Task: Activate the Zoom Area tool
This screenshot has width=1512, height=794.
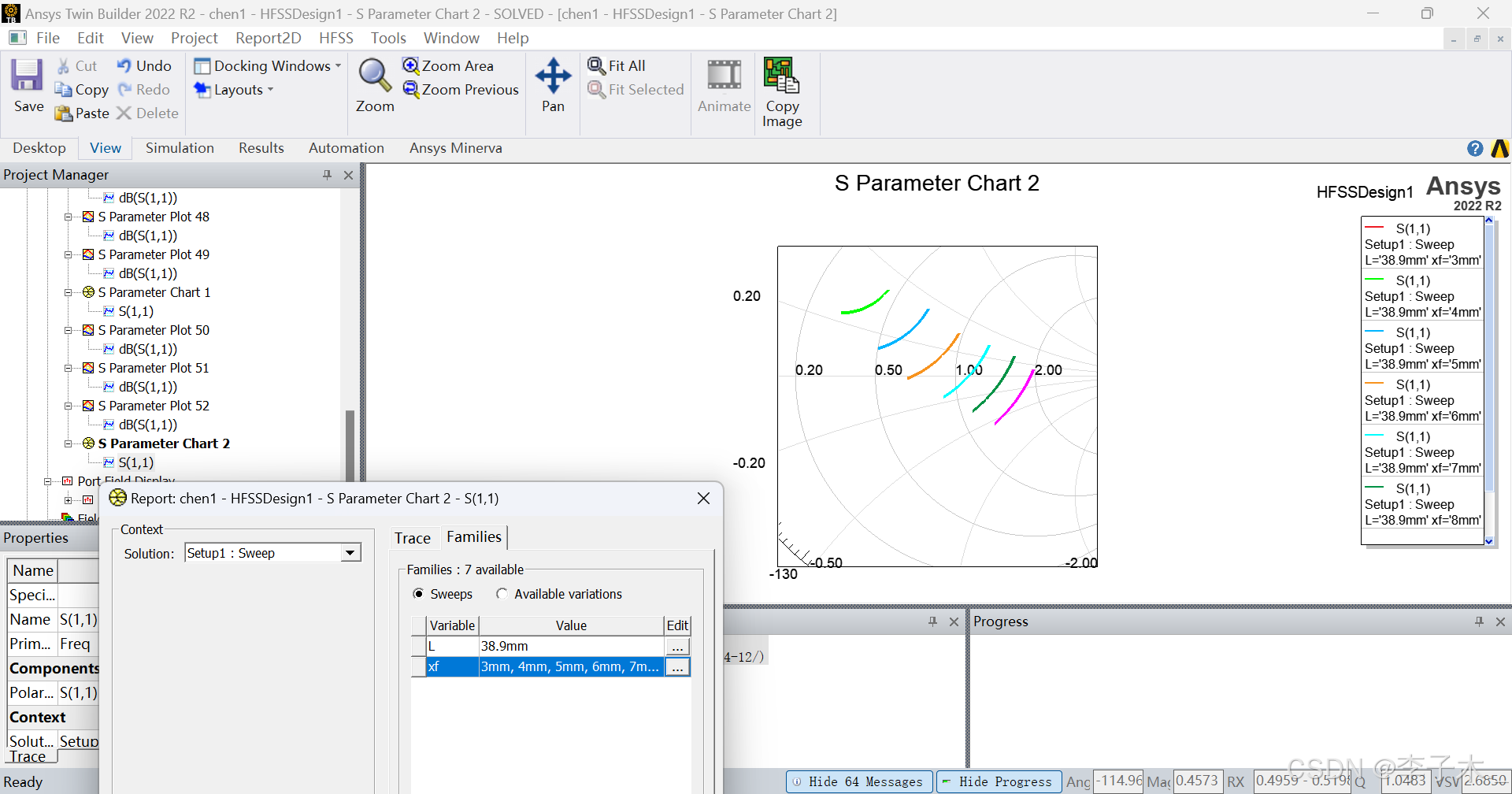Action: [x=411, y=65]
